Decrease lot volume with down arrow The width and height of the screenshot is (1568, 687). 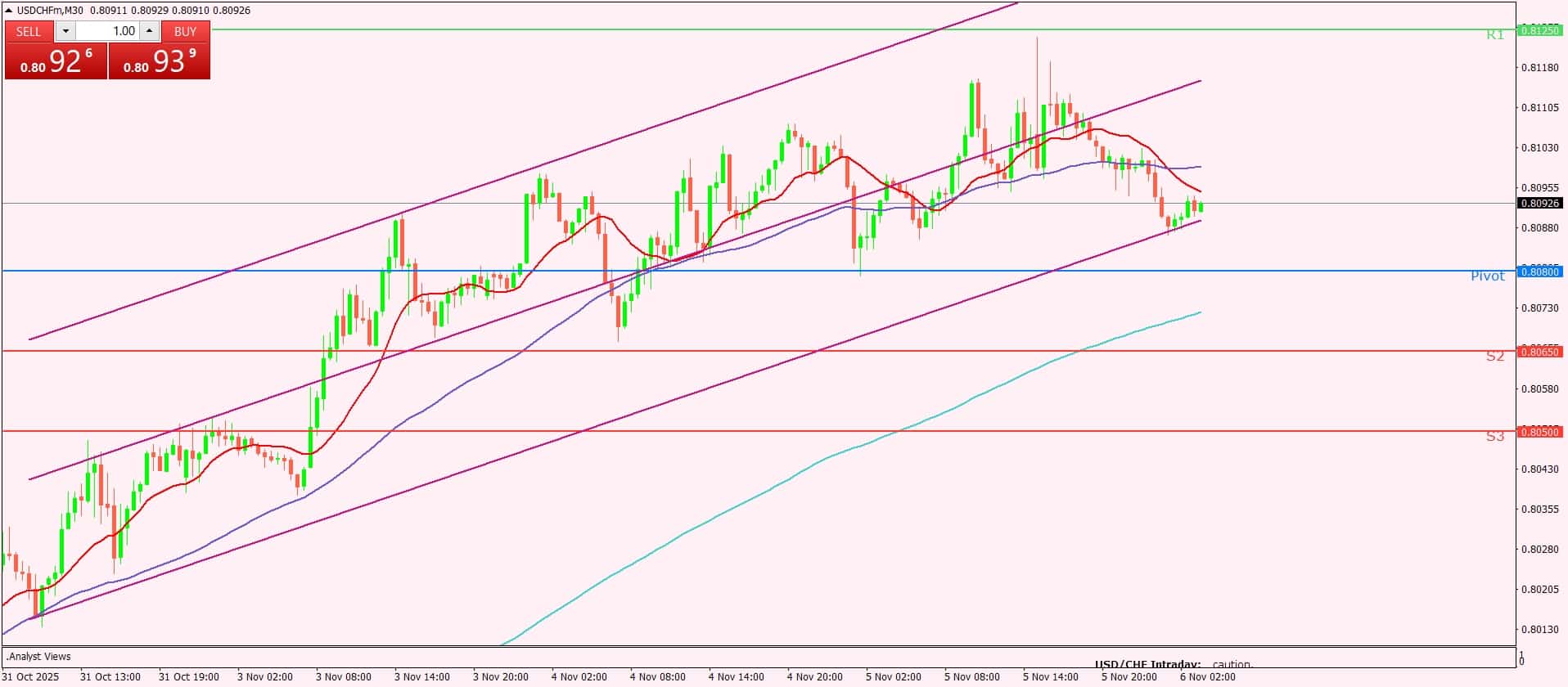65,31
